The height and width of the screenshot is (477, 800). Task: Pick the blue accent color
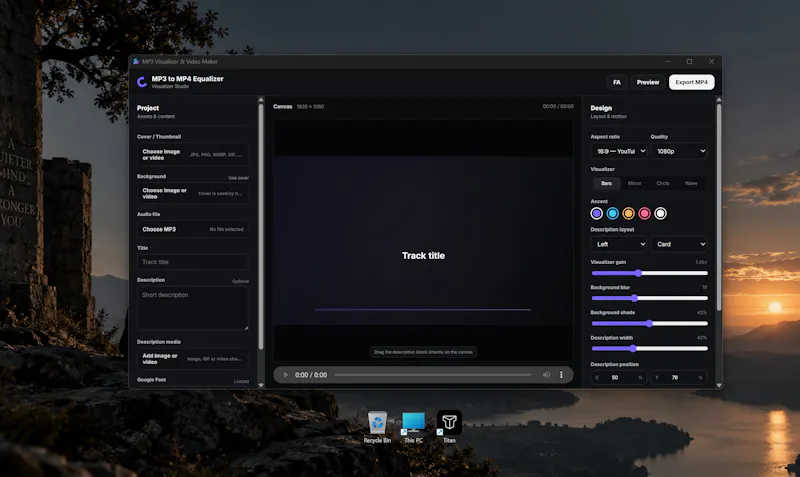[x=613, y=213]
